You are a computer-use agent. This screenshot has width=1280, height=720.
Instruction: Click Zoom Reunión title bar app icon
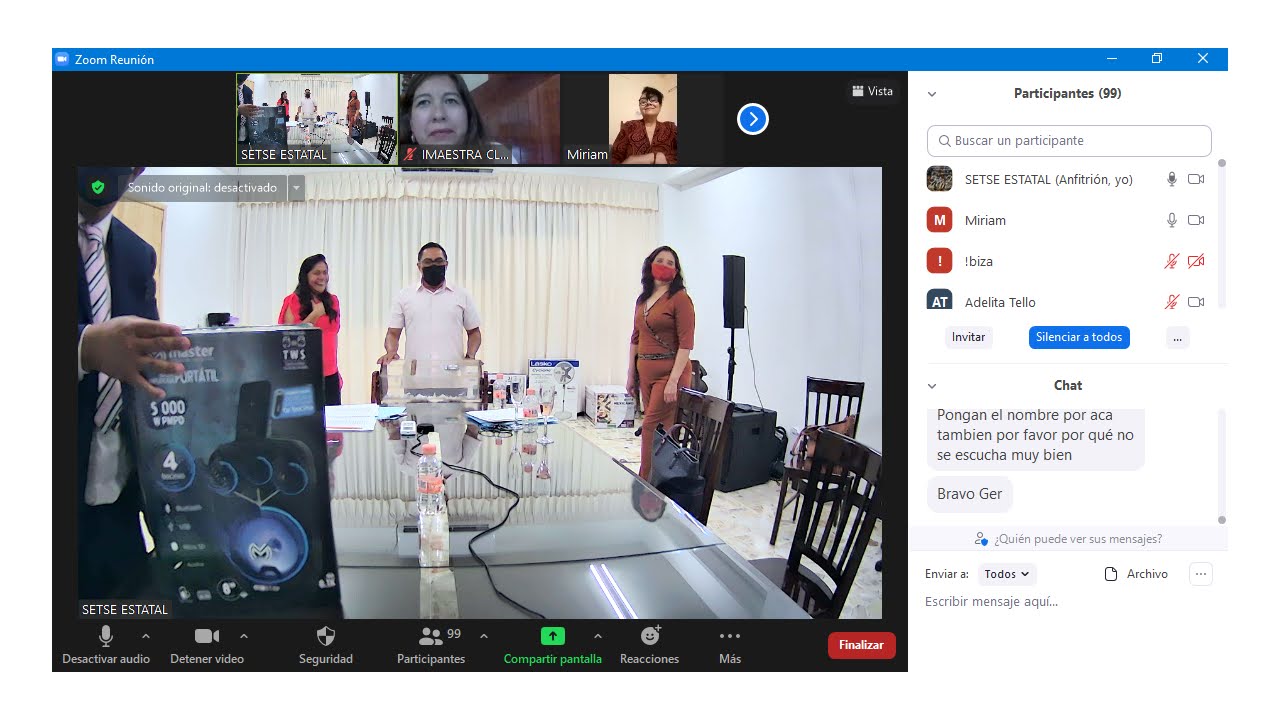coord(62,59)
